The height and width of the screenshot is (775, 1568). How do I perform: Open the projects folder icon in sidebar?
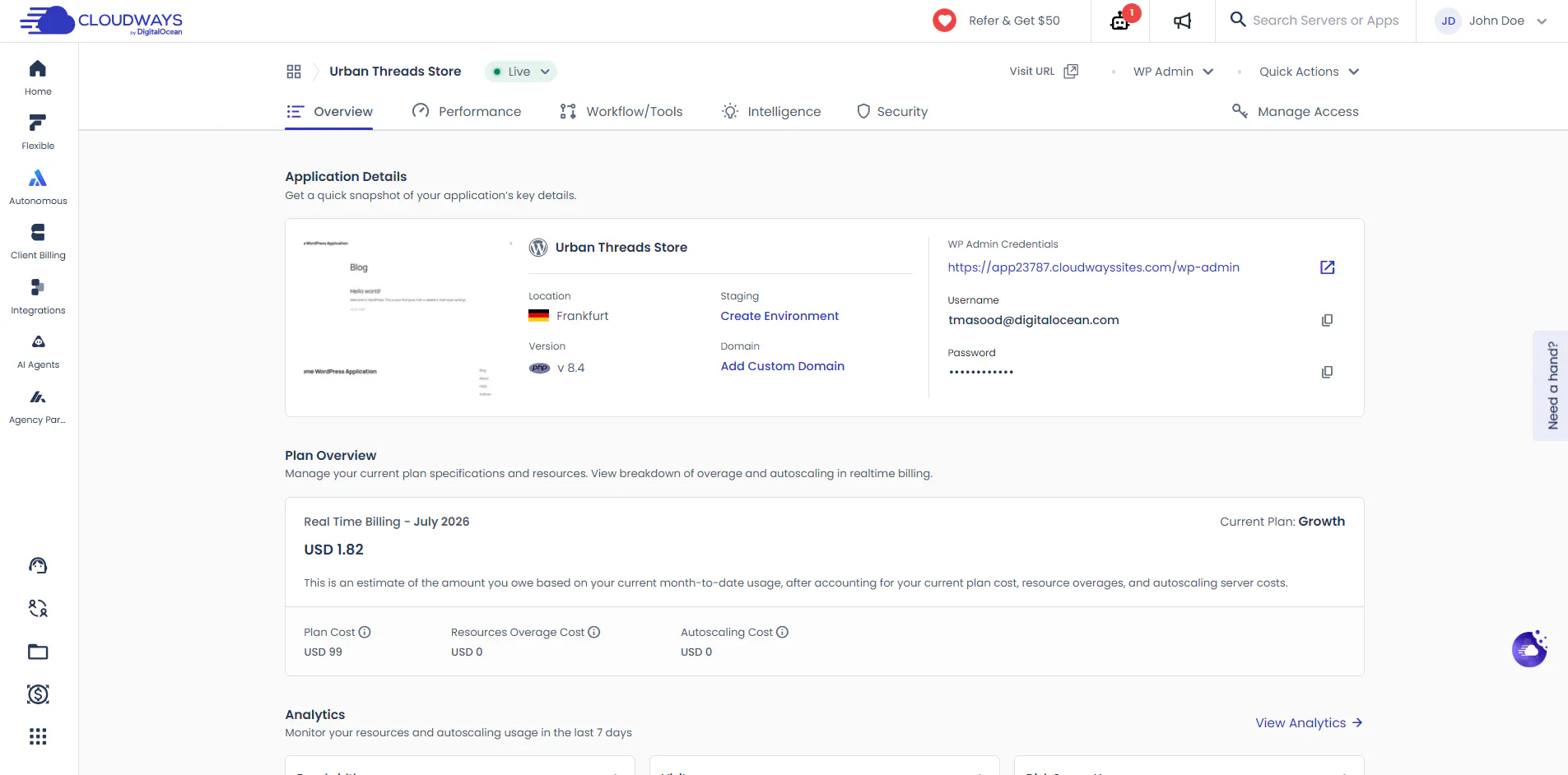pyautogui.click(x=38, y=652)
